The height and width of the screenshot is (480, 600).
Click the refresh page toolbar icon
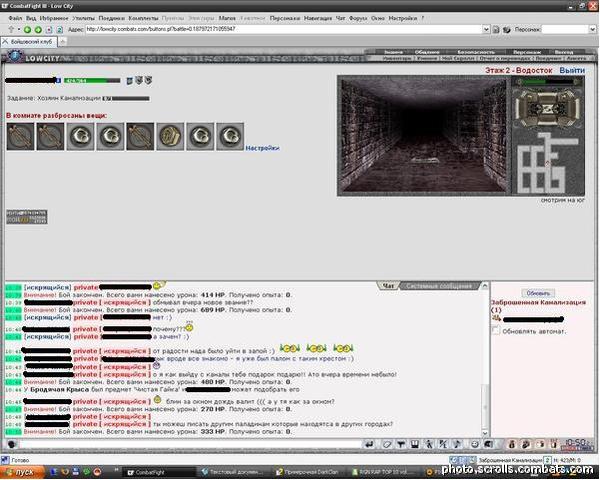59,29
